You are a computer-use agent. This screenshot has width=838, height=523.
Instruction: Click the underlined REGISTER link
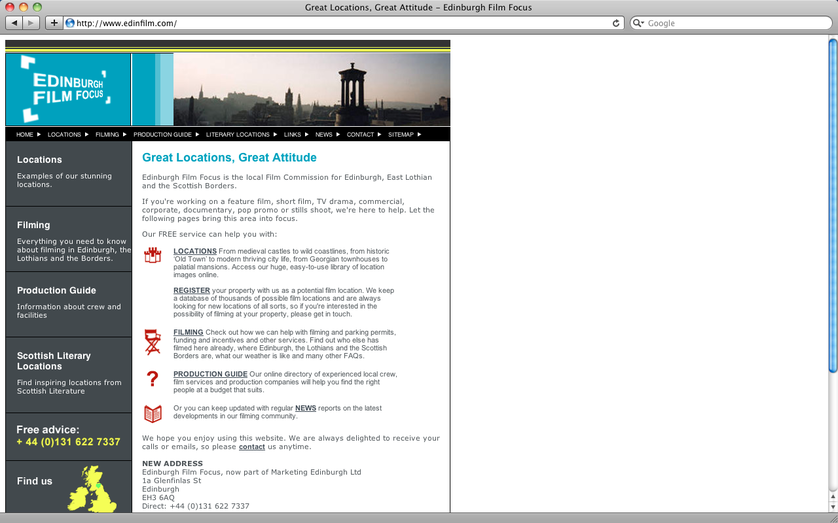tap(191, 291)
